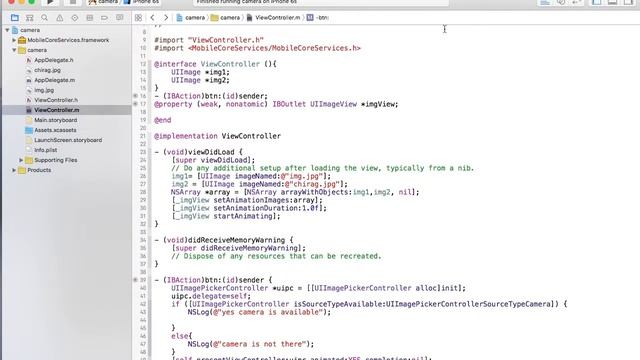Click outlet connection circle beside line 17

[135, 104]
